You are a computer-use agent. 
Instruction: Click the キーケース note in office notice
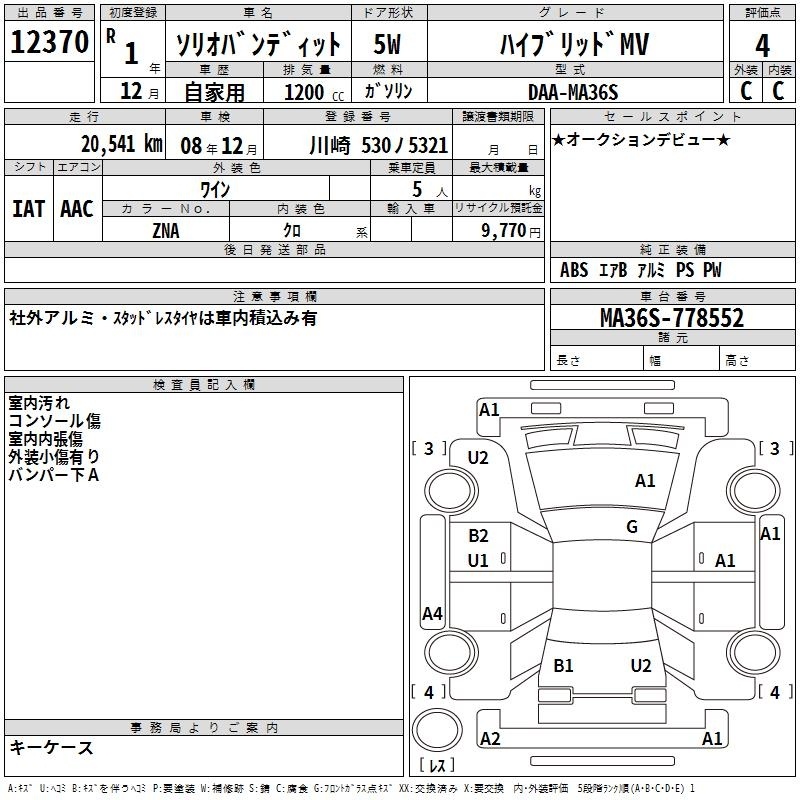[52, 748]
